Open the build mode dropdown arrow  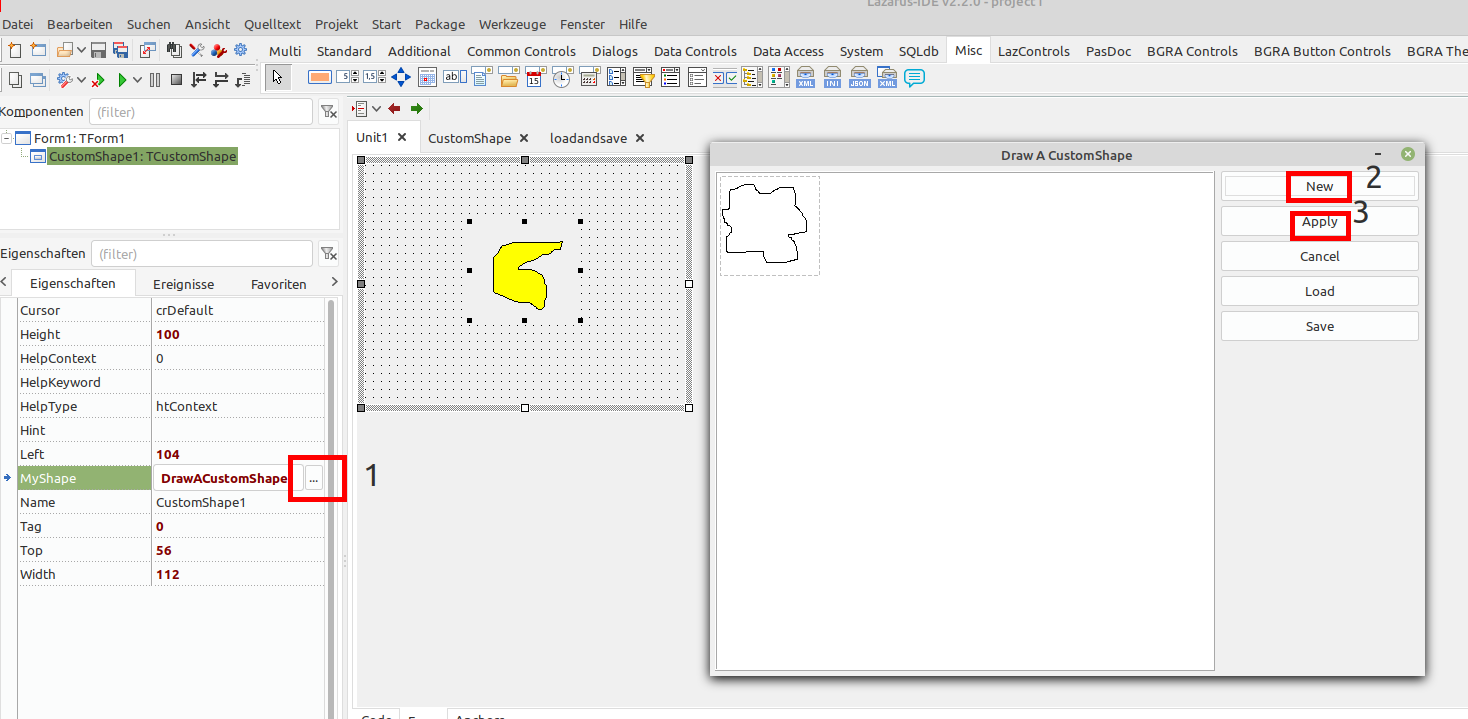(81, 80)
